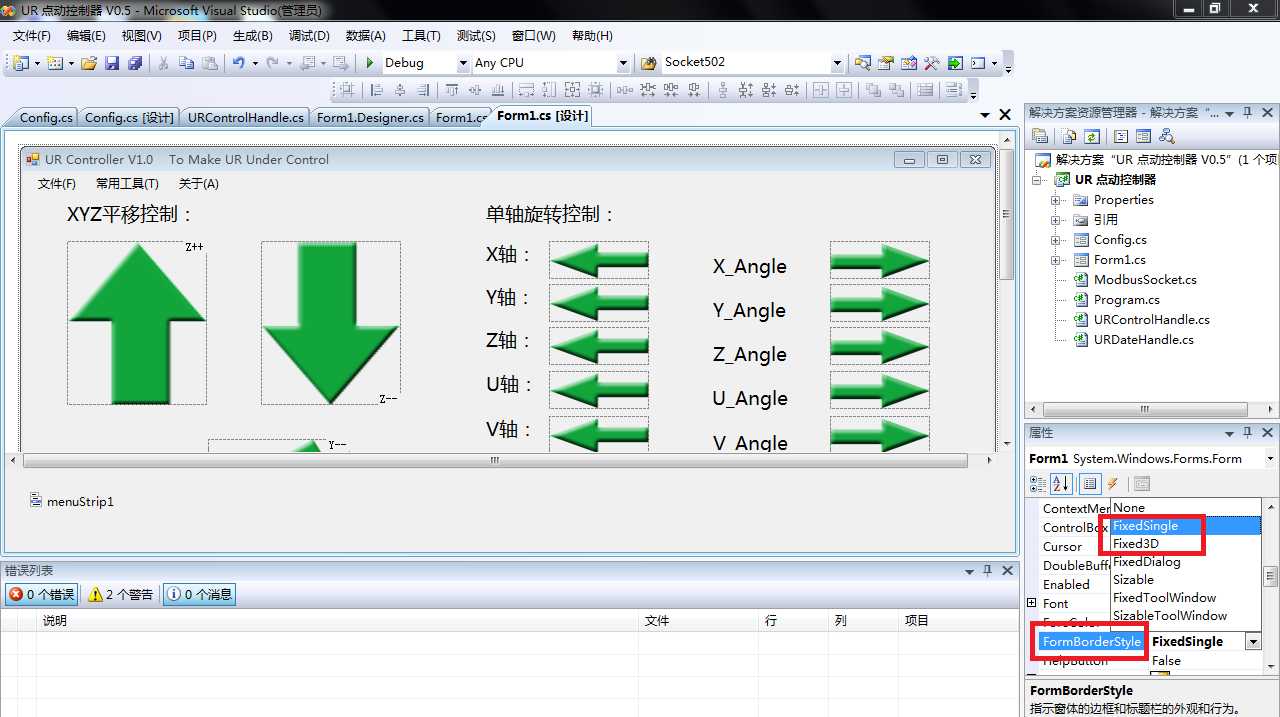
Task: Click Align Lefts layout icon
Action: [x=377, y=91]
